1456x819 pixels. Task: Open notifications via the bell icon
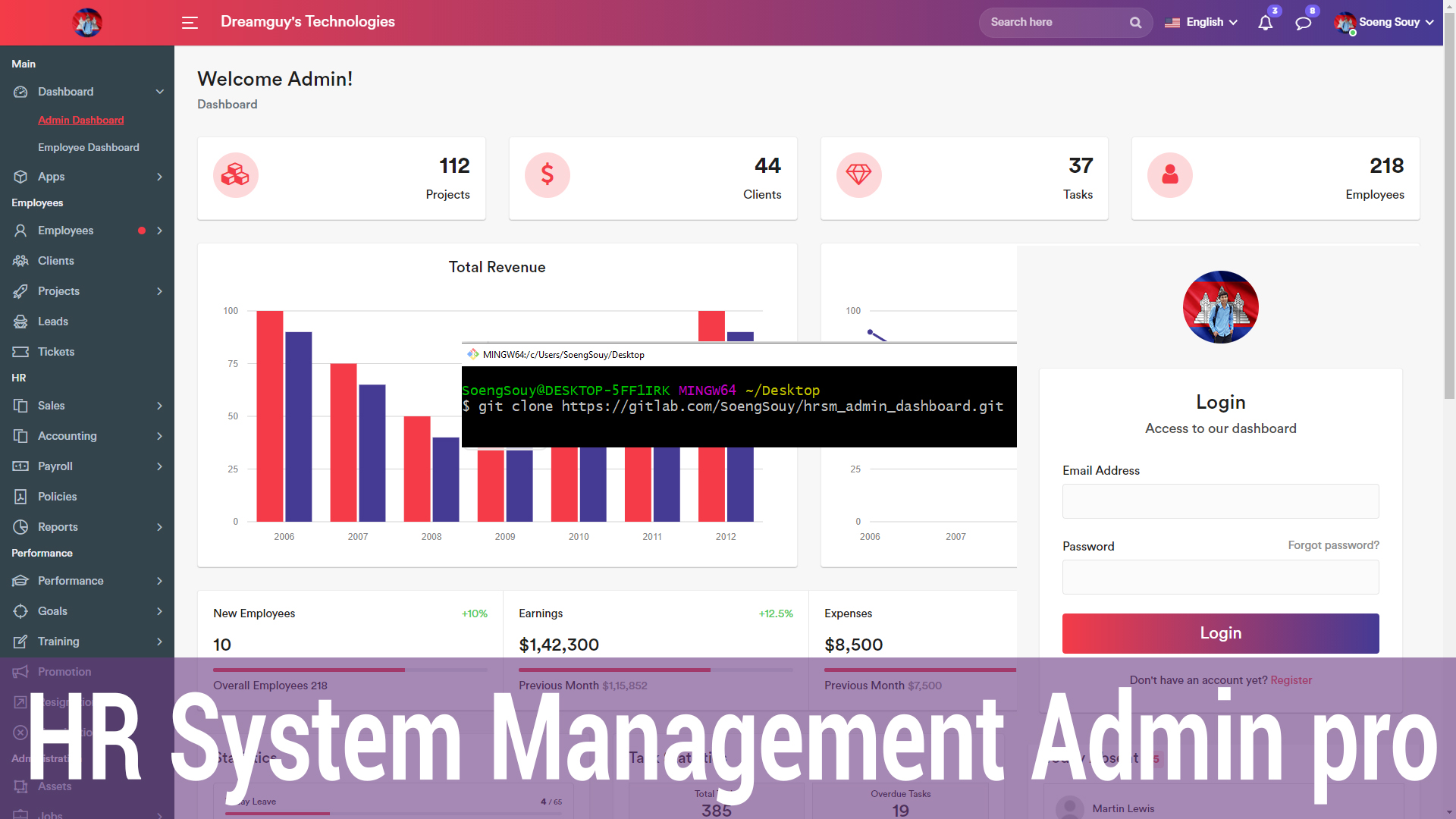click(1264, 24)
